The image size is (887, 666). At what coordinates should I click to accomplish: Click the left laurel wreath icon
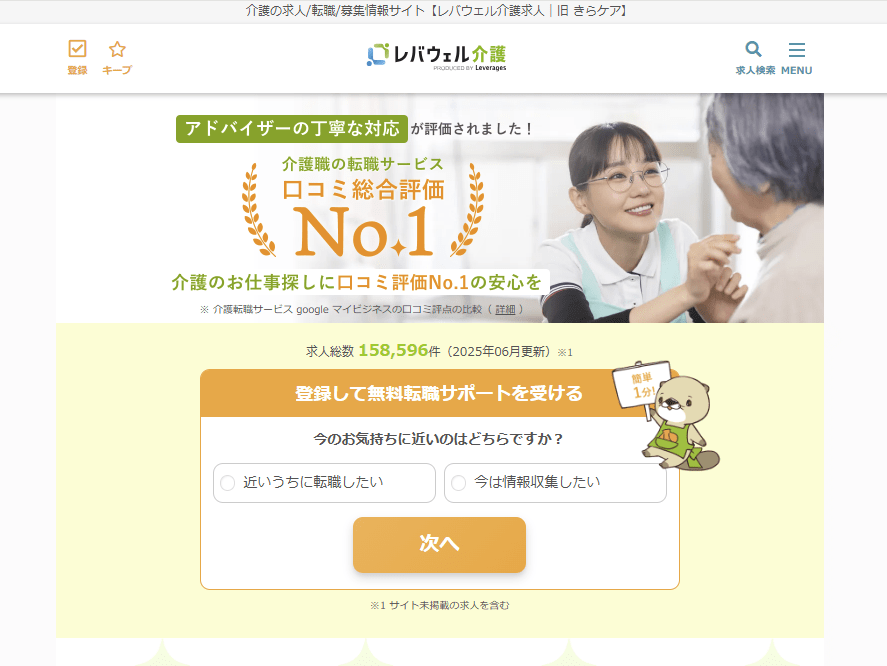click(x=258, y=210)
